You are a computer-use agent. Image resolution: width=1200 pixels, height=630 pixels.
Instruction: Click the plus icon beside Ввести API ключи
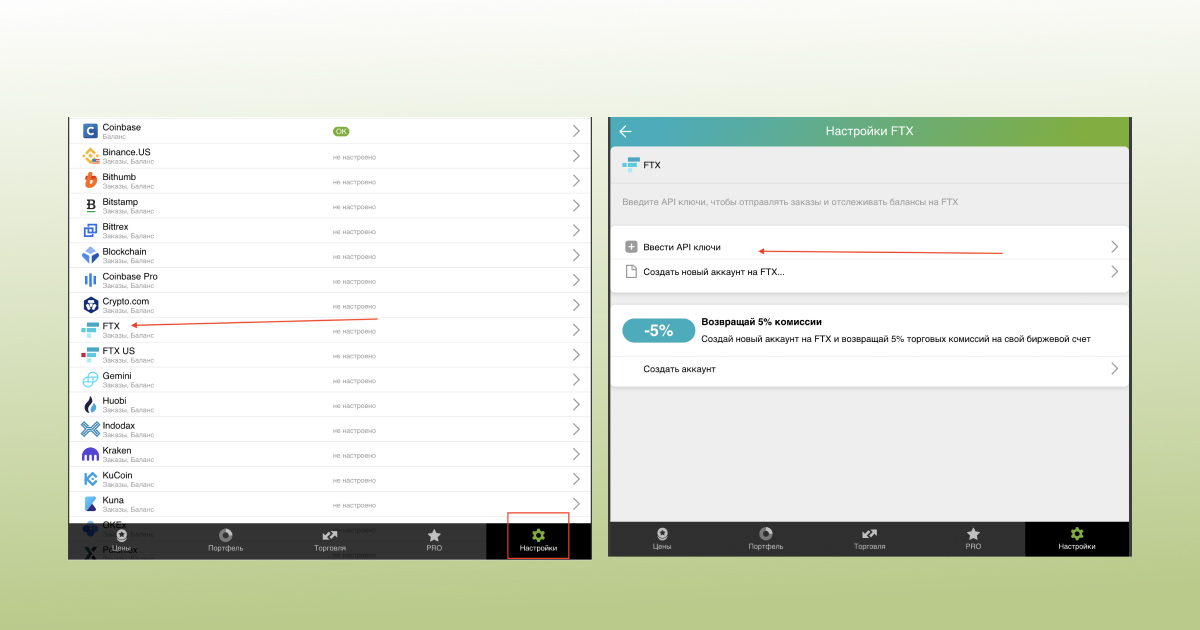(x=631, y=247)
